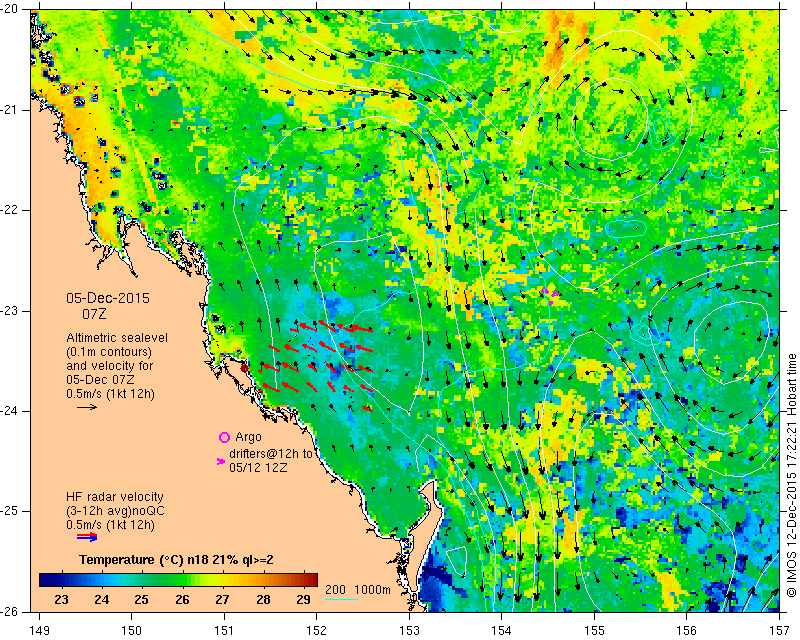Viewport: 800px width, 640px height.
Task: Click the Temperature (°C) n18 21% ql>=2 title
Action: pyautogui.click(x=176, y=560)
